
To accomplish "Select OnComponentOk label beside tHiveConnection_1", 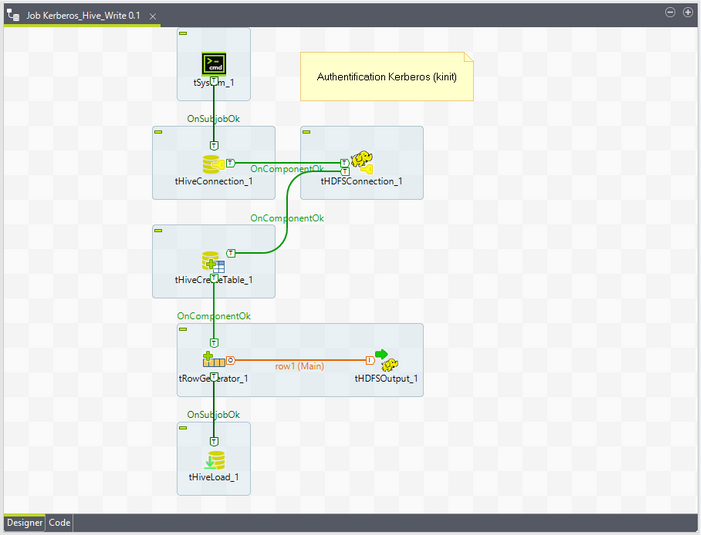I will click(287, 169).
